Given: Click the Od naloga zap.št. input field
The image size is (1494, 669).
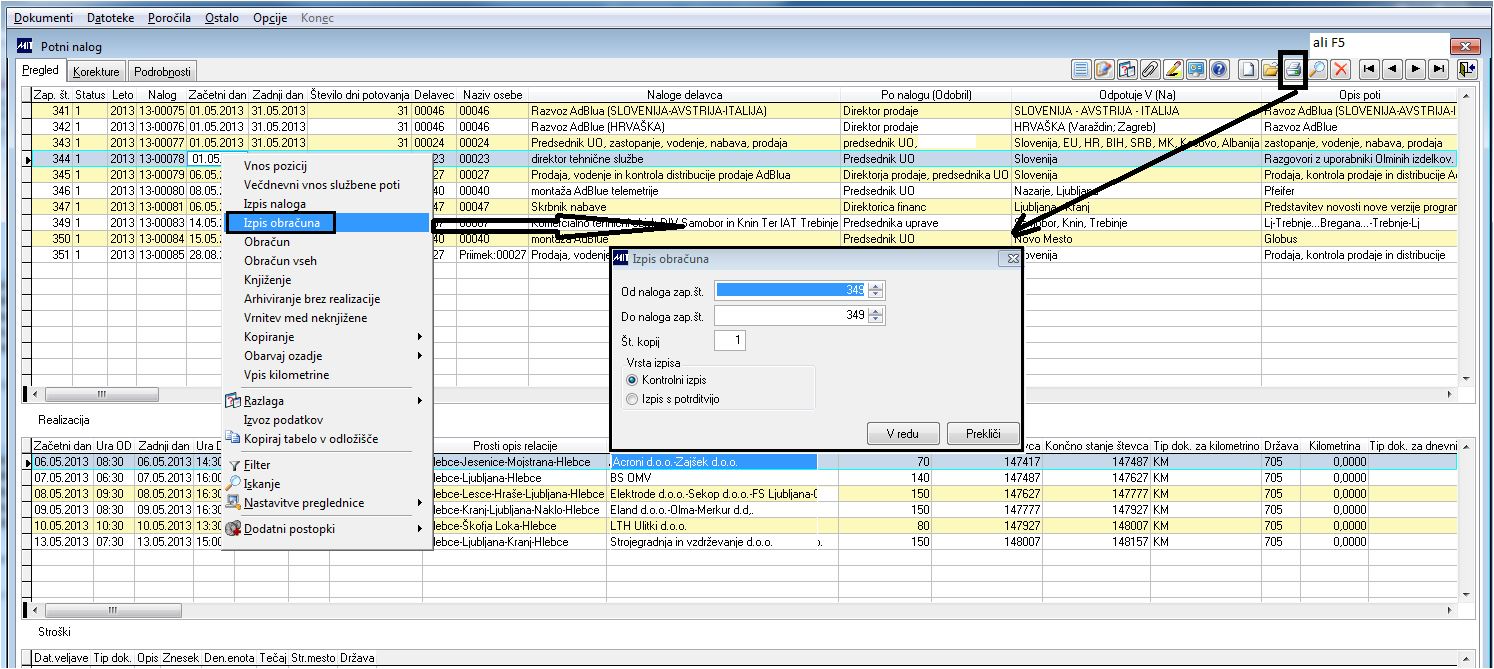Looking at the screenshot, I should (x=791, y=290).
